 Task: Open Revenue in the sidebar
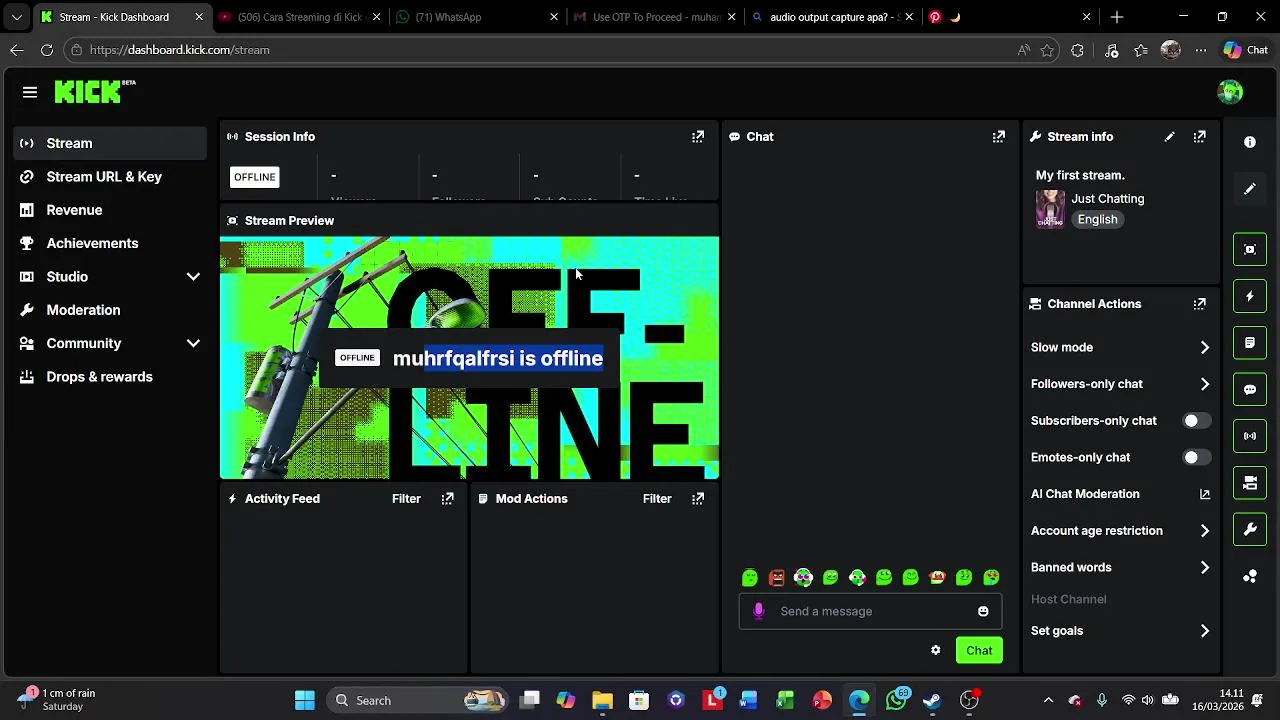[110, 210]
